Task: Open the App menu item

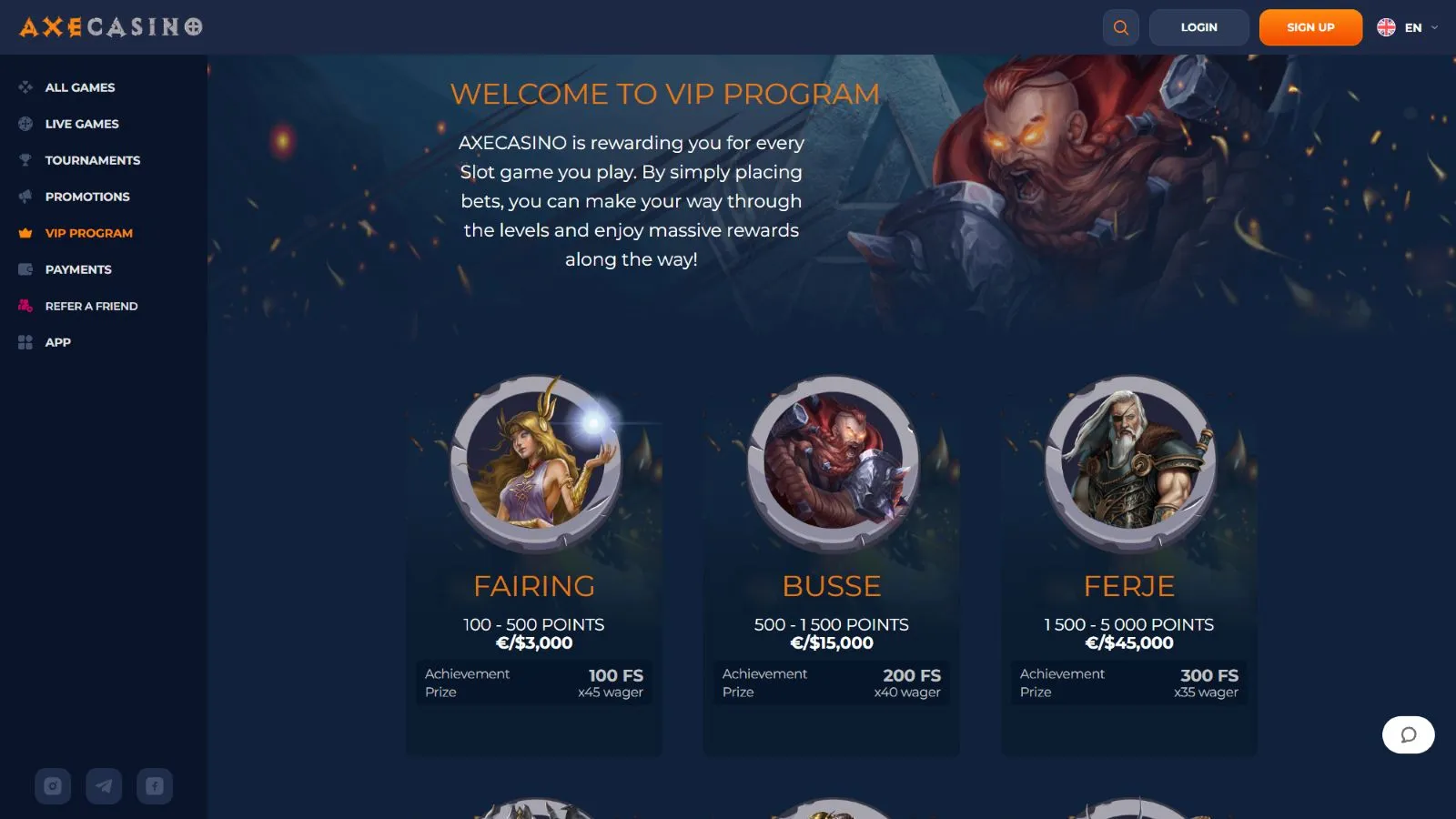Action: 57,342
